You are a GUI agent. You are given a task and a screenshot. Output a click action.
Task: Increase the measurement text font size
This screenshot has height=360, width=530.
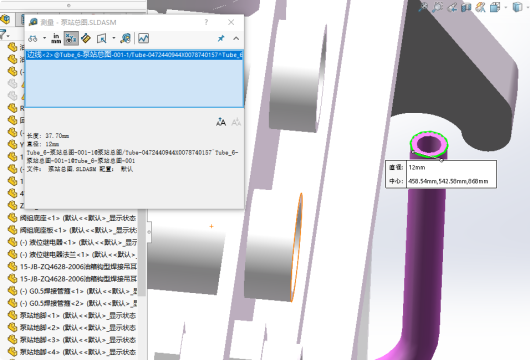click(x=221, y=122)
